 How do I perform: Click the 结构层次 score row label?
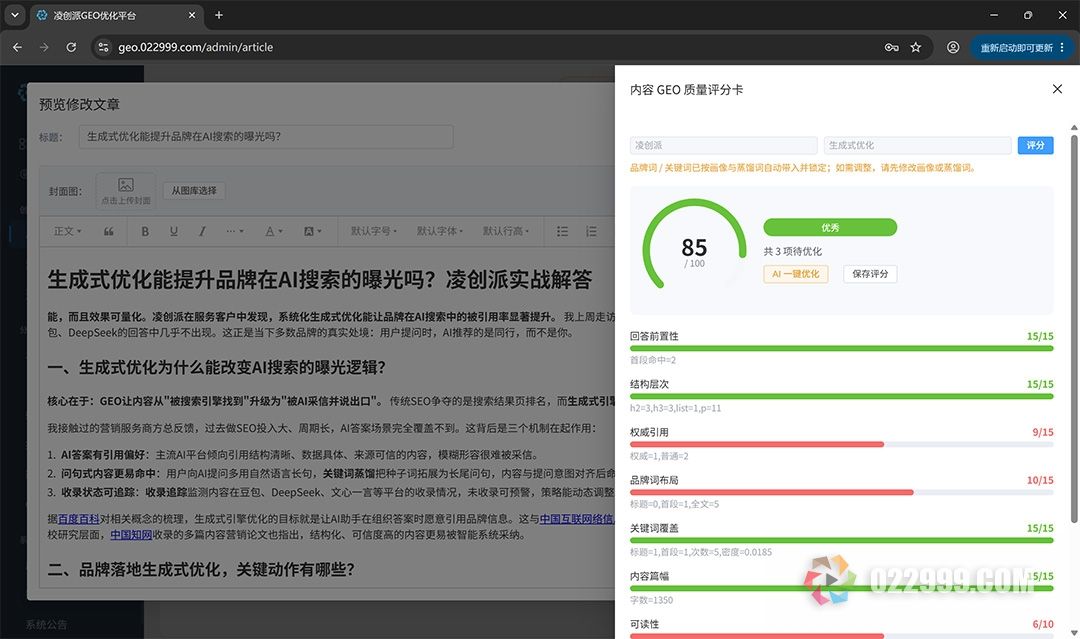(649, 384)
